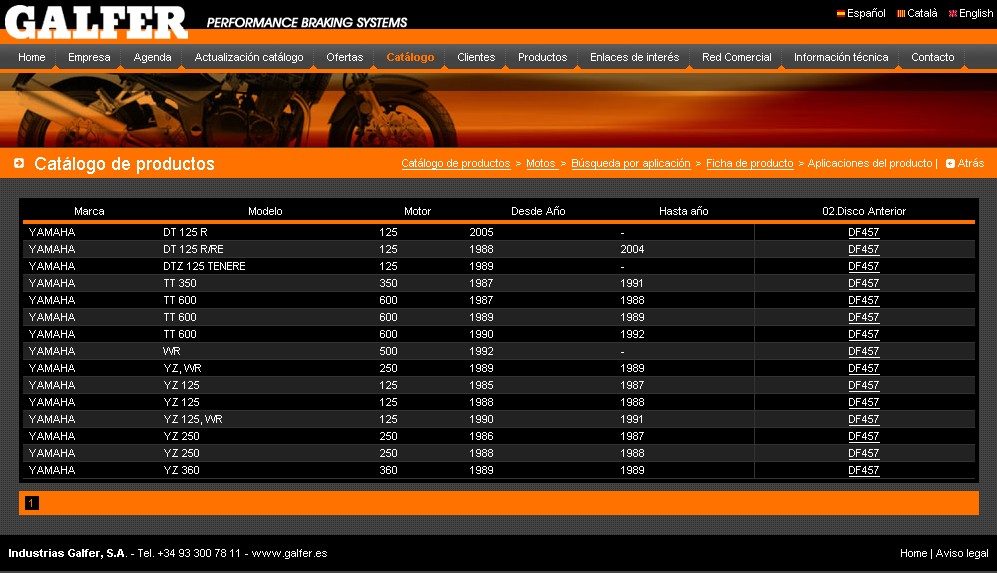Image resolution: width=997 pixels, height=573 pixels.
Task: Click the GALFER logo
Action: [96, 22]
